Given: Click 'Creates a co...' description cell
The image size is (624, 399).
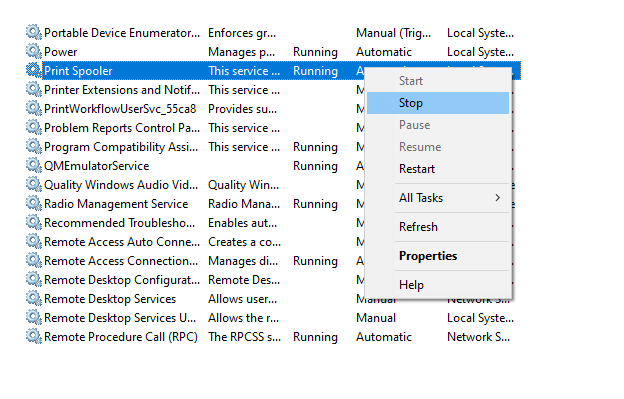Looking at the screenshot, I should (x=244, y=242).
